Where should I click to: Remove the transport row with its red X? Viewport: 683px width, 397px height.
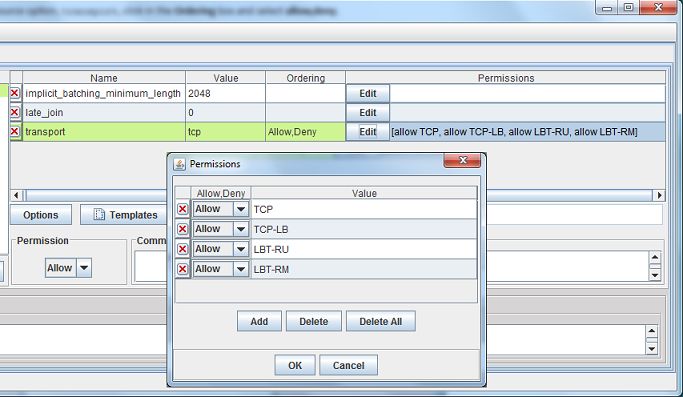click(x=15, y=132)
